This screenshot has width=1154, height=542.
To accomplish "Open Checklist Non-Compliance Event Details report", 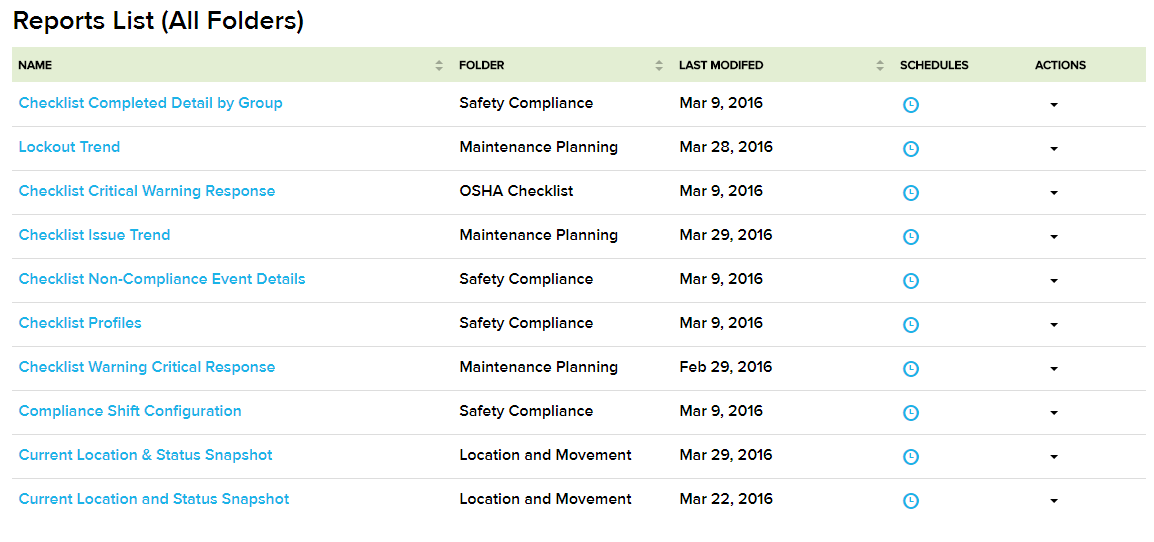I will click(162, 279).
